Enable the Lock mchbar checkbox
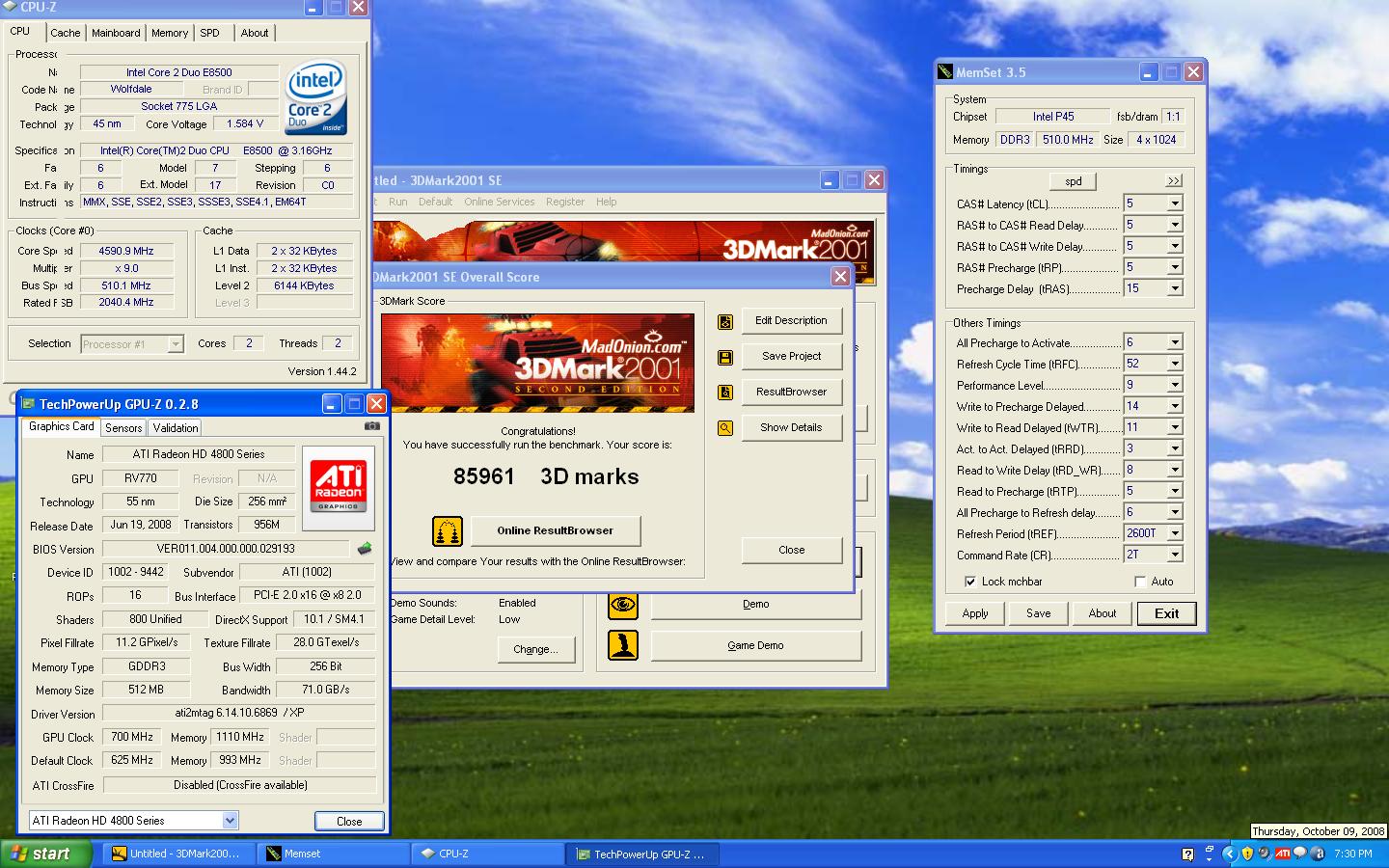Image resolution: width=1389 pixels, height=868 pixels. 970,582
